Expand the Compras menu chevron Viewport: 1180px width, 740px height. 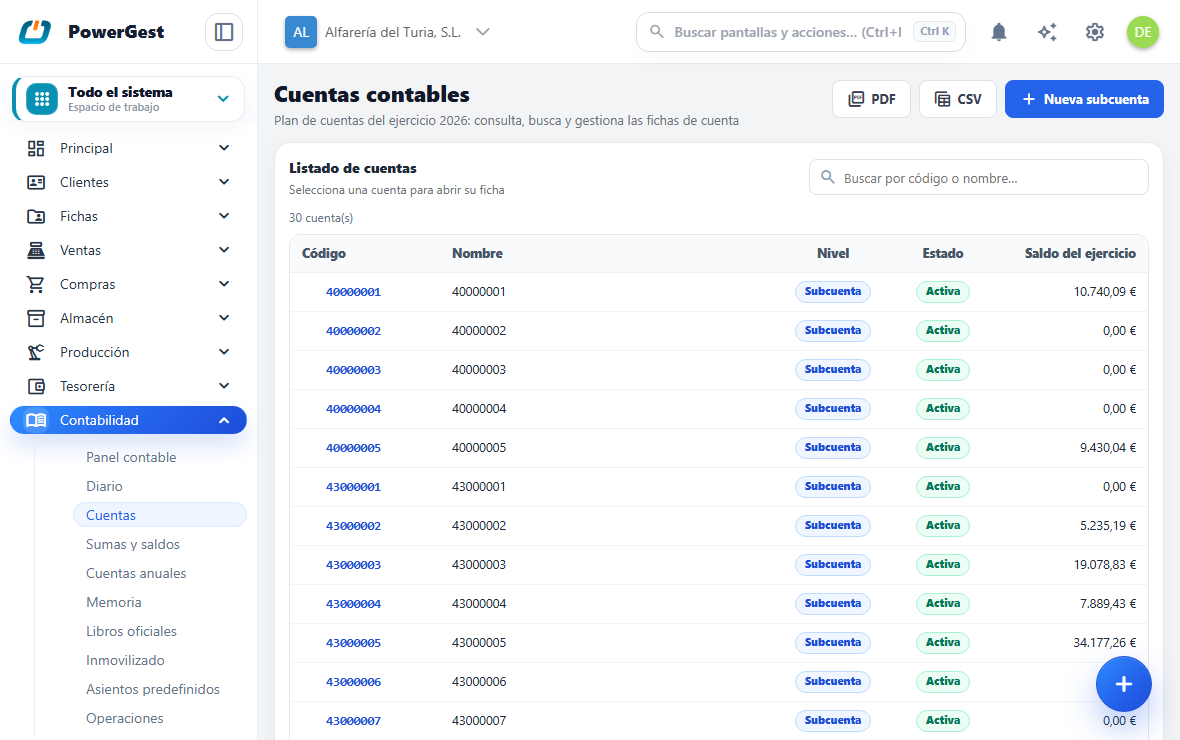coord(224,284)
